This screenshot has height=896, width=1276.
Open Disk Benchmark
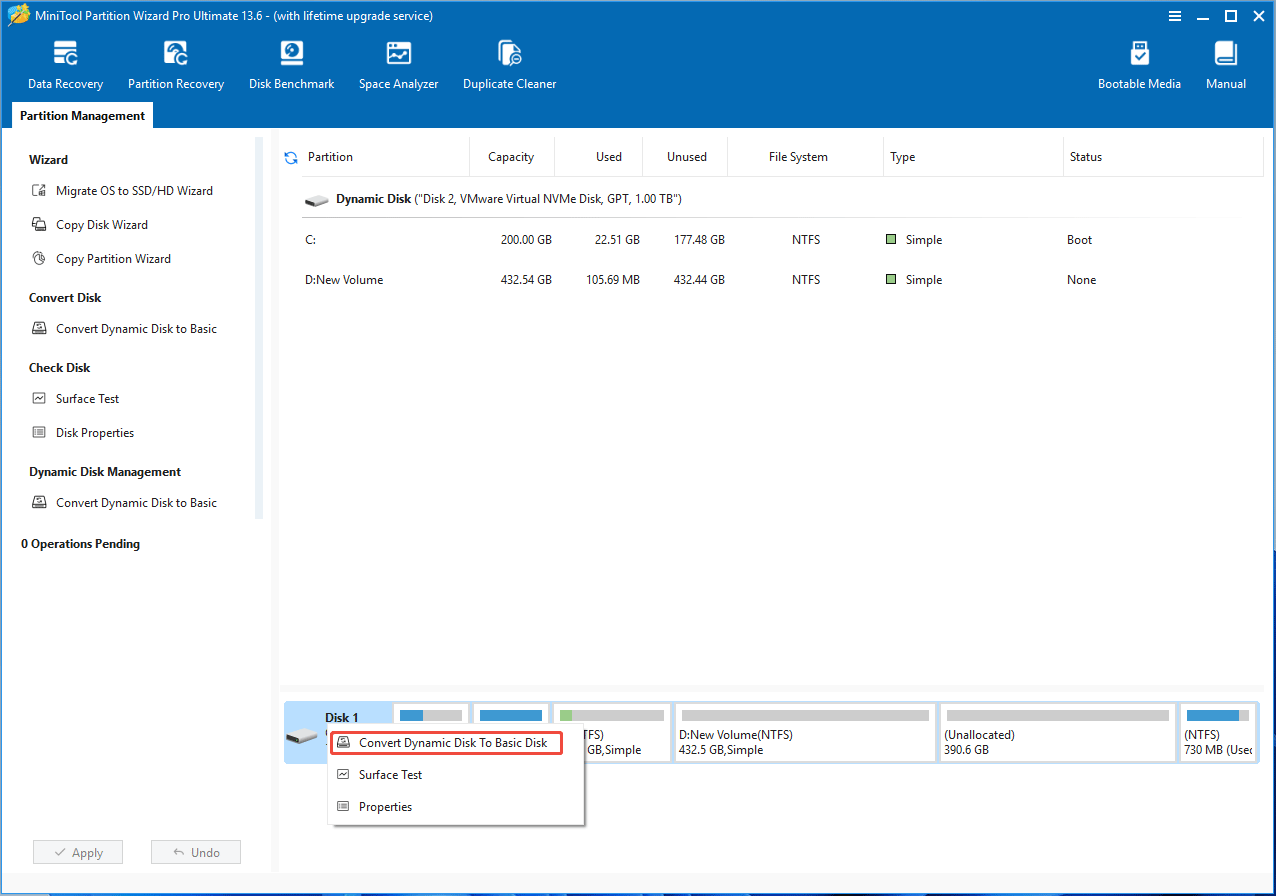pos(291,66)
